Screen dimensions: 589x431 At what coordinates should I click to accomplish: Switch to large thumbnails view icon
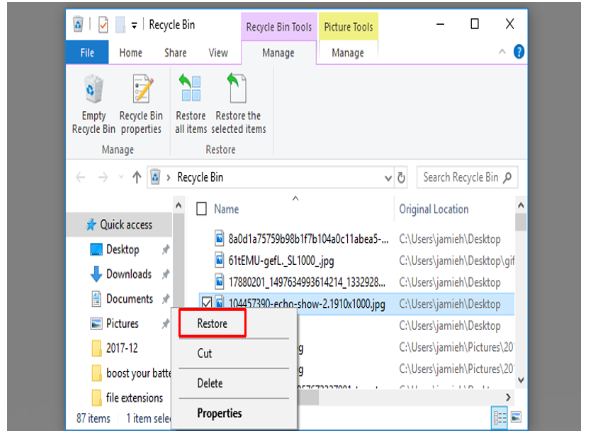click(516, 417)
